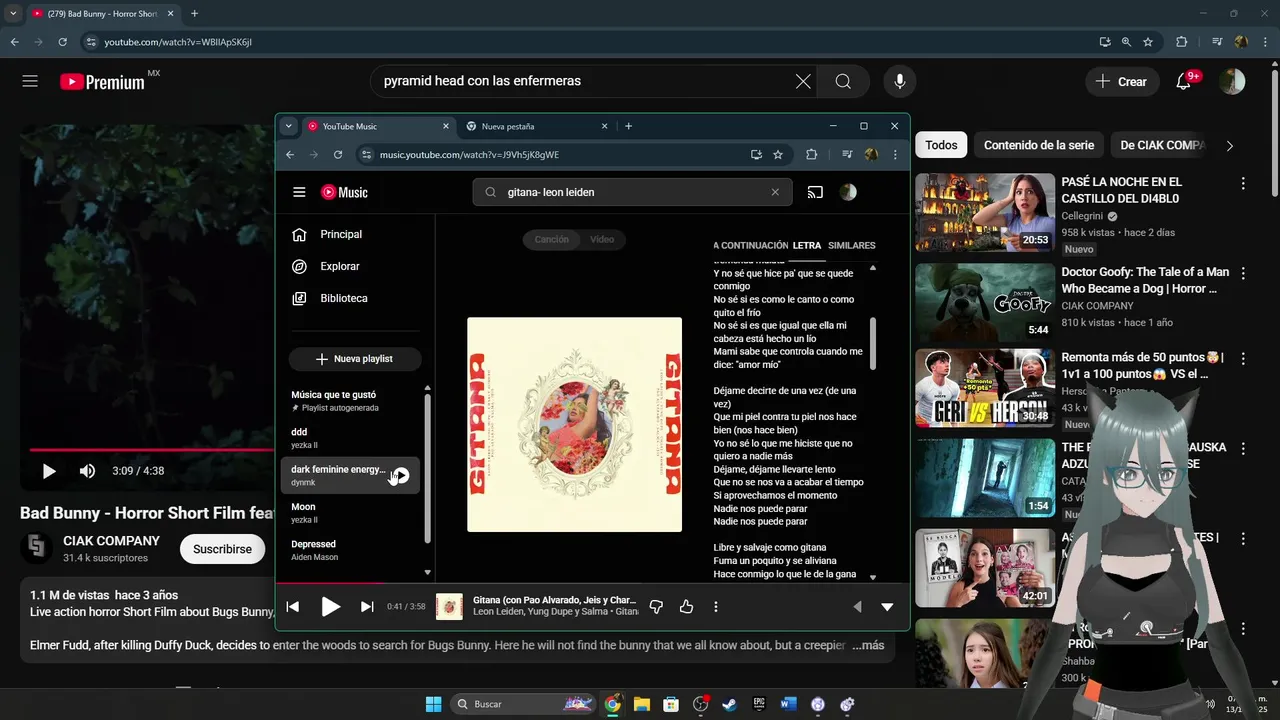Image resolution: width=1280 pixels, height=720 pixels.
Task: Play the Bad Bunny video
Action: coord(49,471)
